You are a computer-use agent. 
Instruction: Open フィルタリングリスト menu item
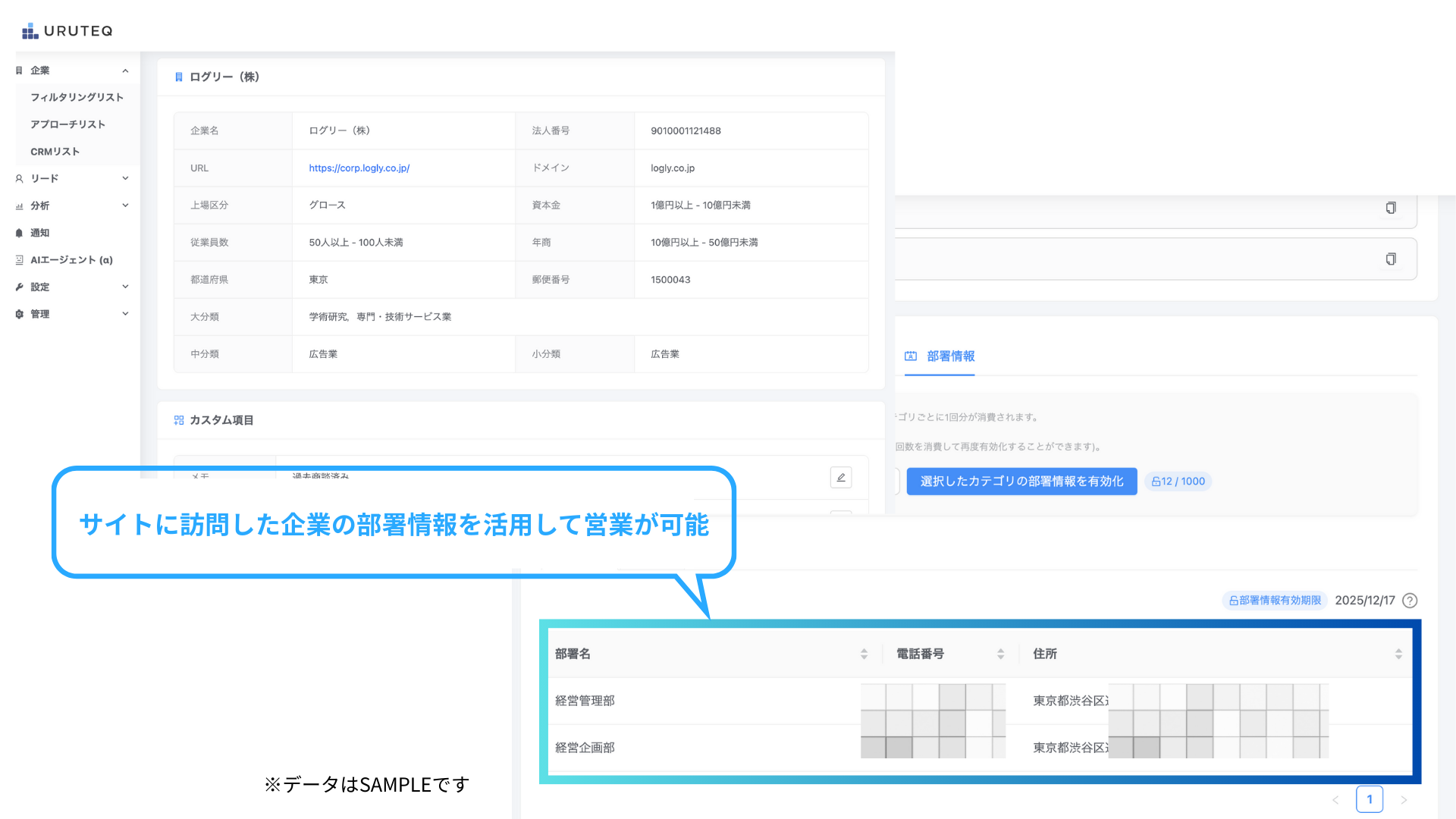pyautogui.click(x=77, y=97)
